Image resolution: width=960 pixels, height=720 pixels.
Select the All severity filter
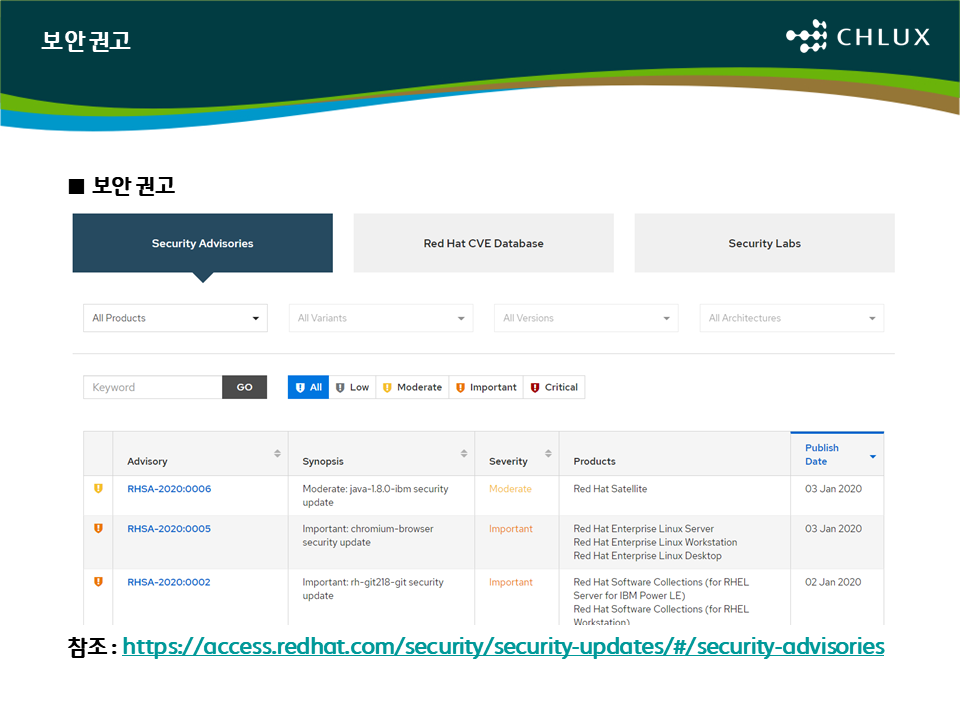click(x=309, y=387)
